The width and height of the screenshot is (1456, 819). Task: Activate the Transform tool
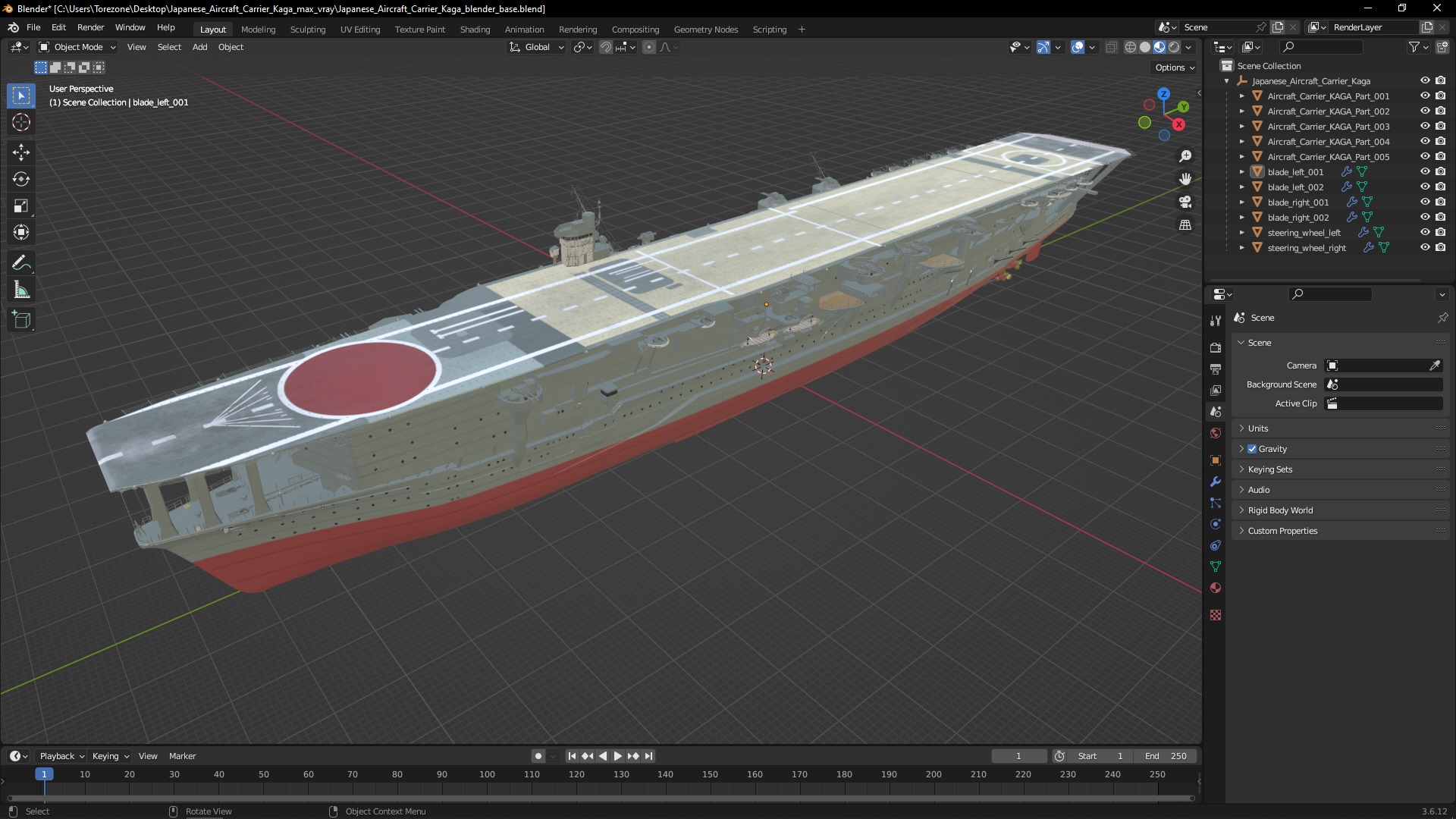coord(21,232)
